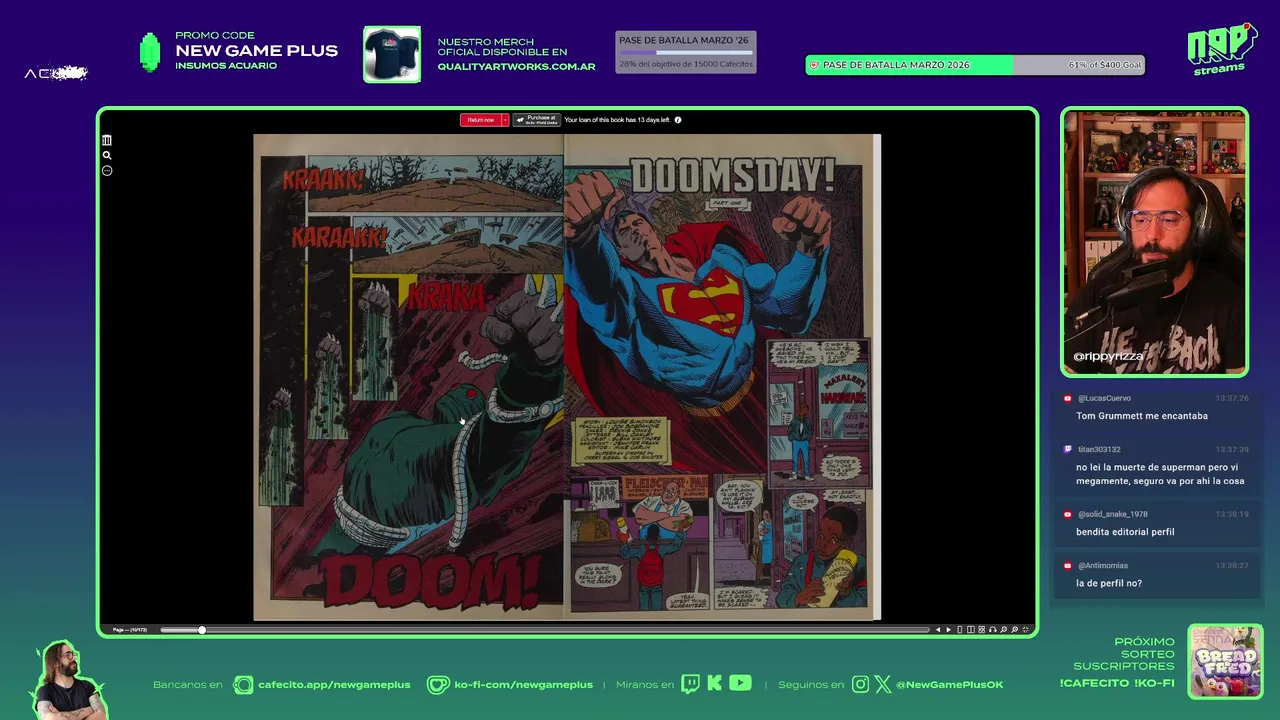The height and width of the screenshot is (720, 1280).
Task: Click the Kick K icon
Action: [x=714, y=684]
